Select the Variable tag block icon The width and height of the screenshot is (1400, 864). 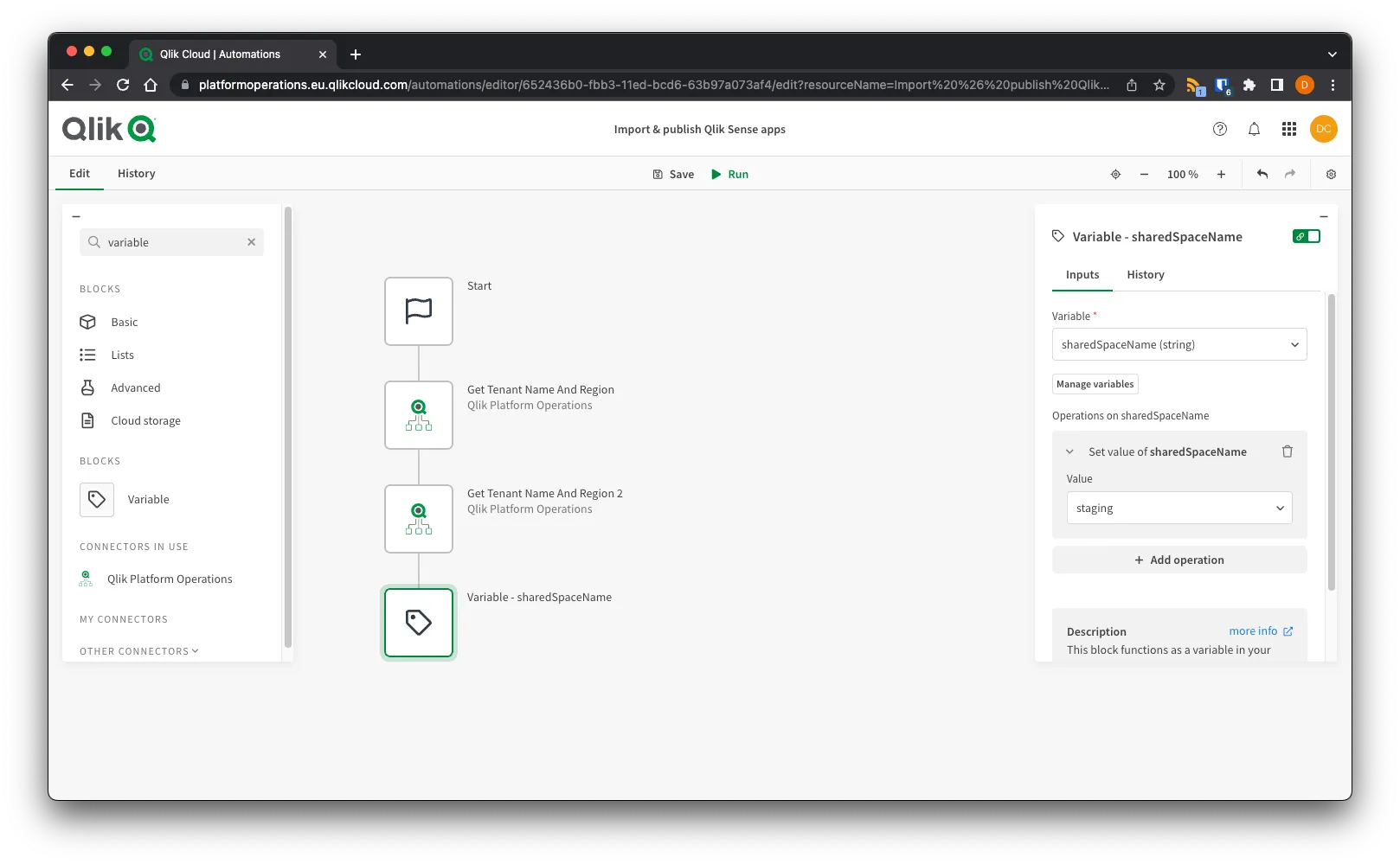pyautogui.click(x=96, y=499)
